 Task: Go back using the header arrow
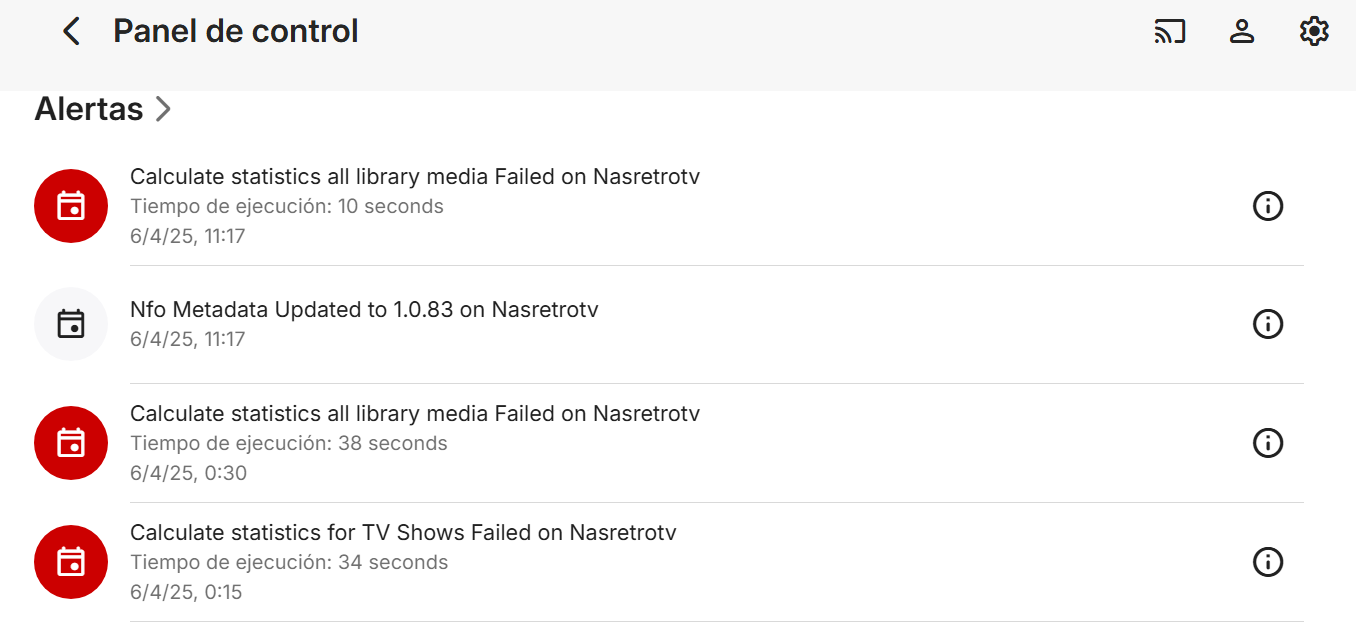click(x=71, y=32)
